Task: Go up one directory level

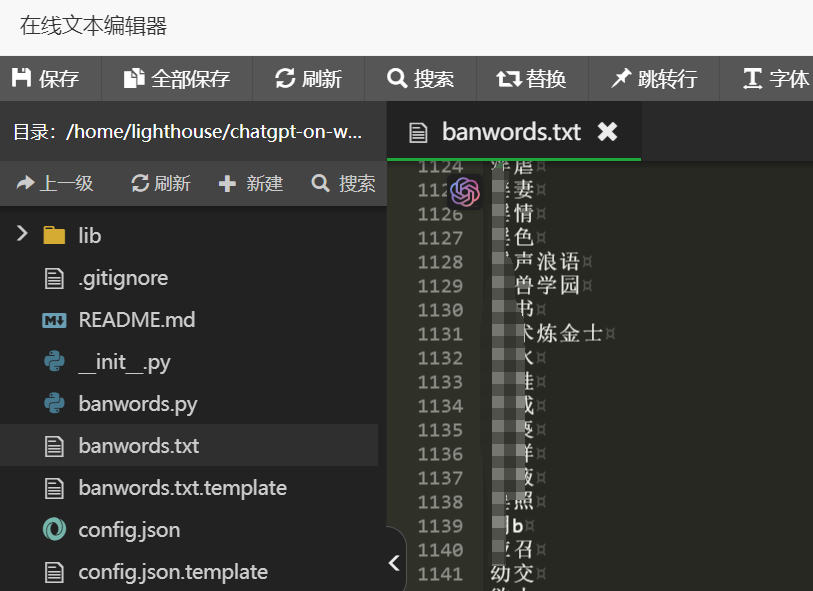Action: click(55, 184)
